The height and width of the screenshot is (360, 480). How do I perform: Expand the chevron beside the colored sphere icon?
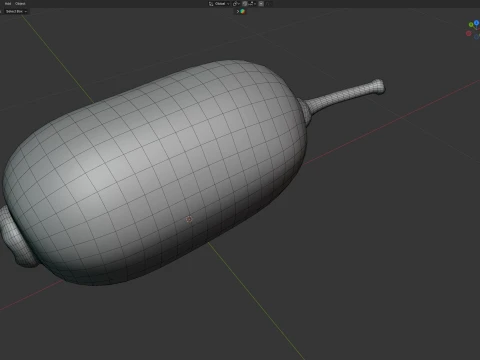[x=238, y=11]
